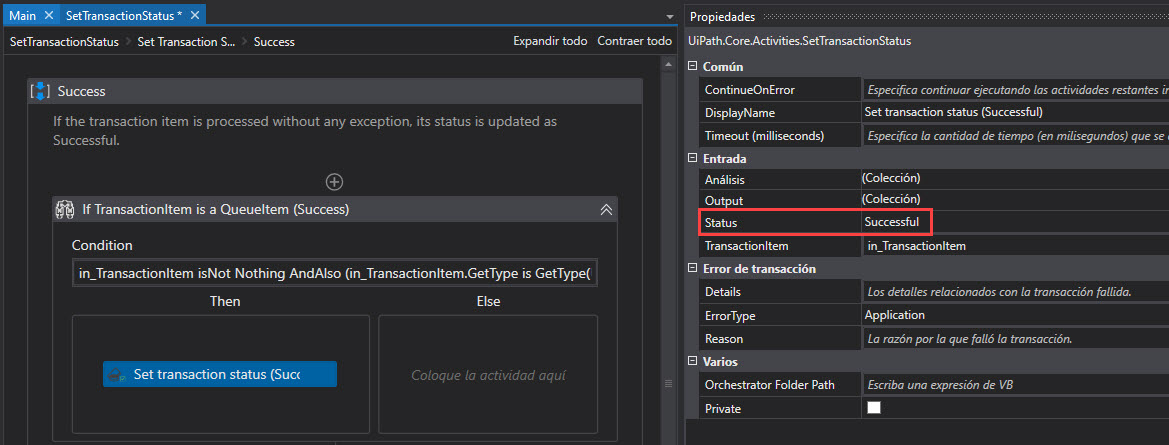
Task: Click the Then label
Action: pos(225,302)
